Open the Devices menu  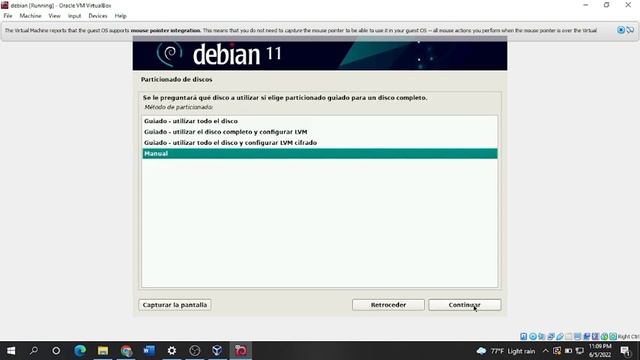[98, 16]
